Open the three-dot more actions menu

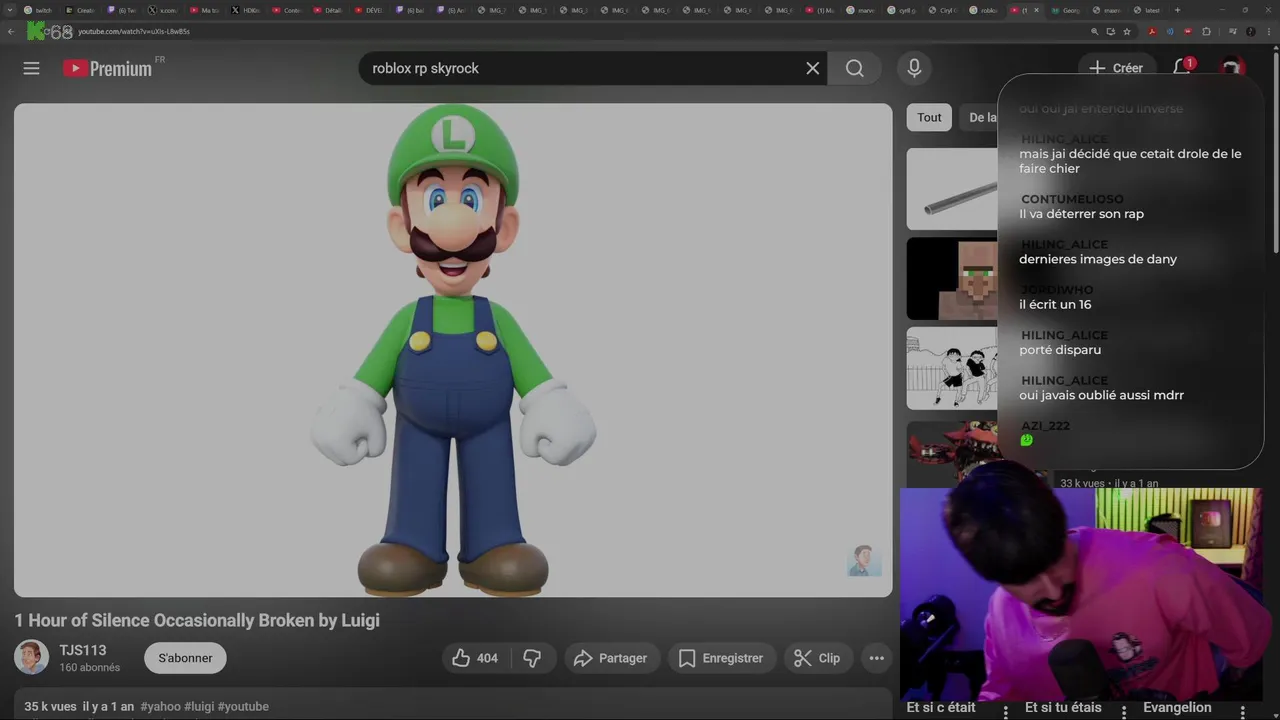click(x=876, y=658)
